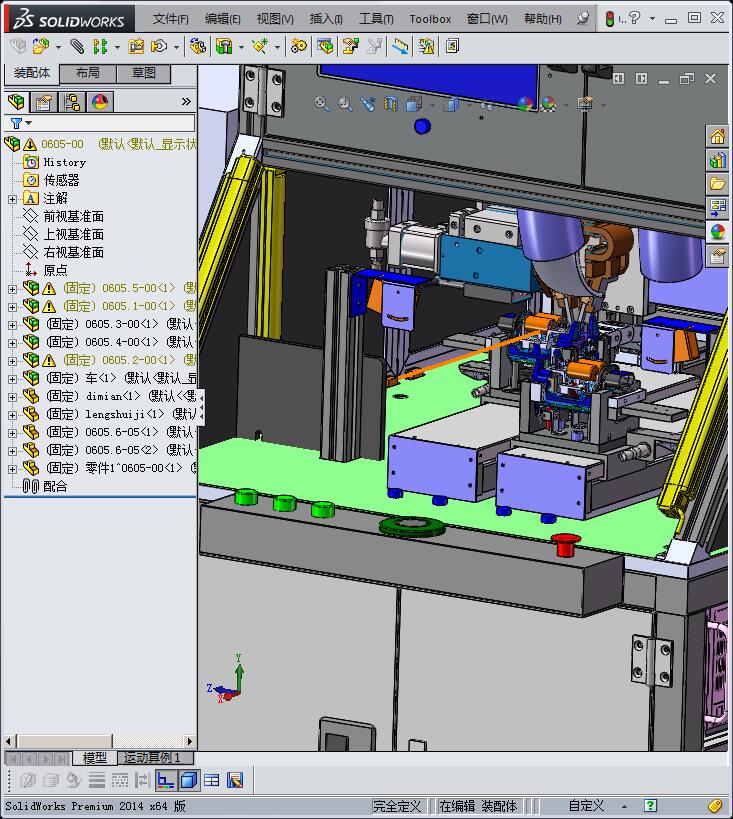Click the Bill of Materials icon
The height and width of the screenshot is (819, 733).
[x=325, y=46]
